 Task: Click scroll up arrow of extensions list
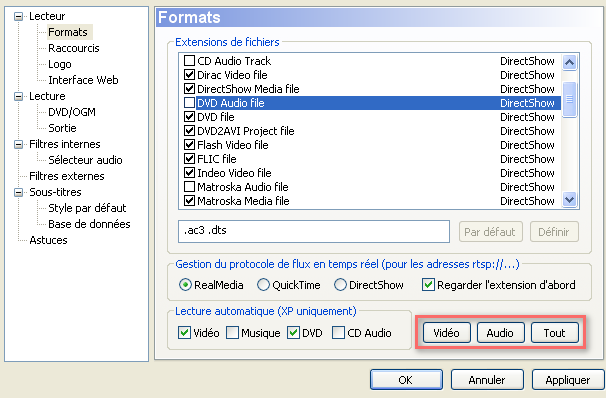click(569, 63)
